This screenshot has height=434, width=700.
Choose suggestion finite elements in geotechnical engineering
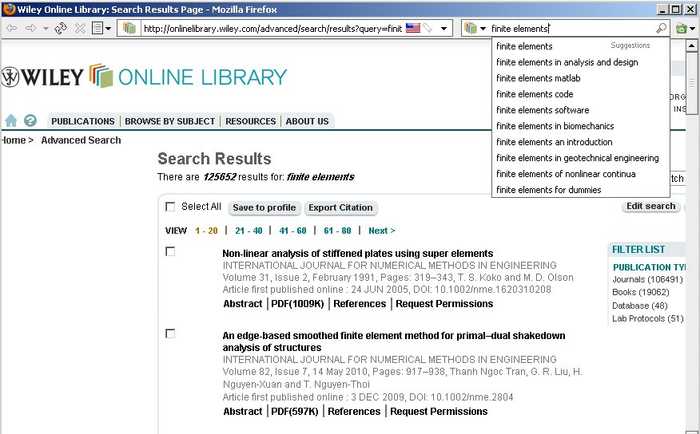(x=580, y=158)
